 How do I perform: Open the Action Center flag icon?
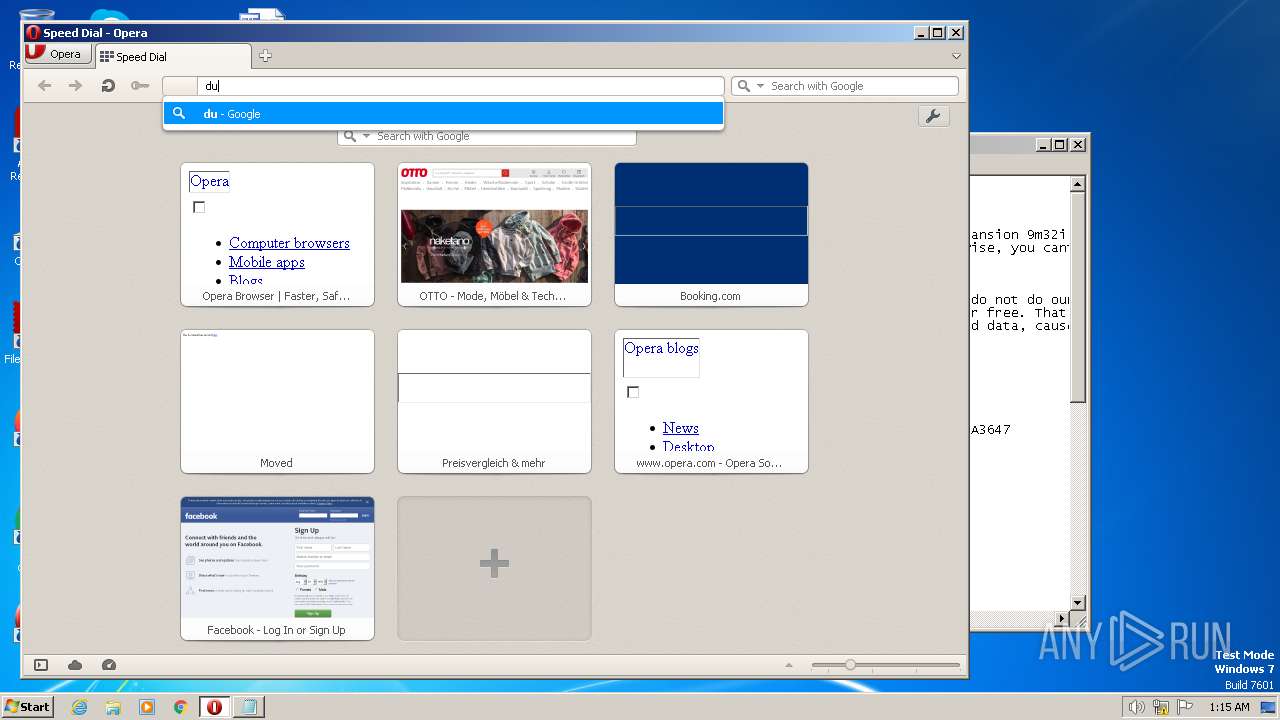click(1183, 707)
